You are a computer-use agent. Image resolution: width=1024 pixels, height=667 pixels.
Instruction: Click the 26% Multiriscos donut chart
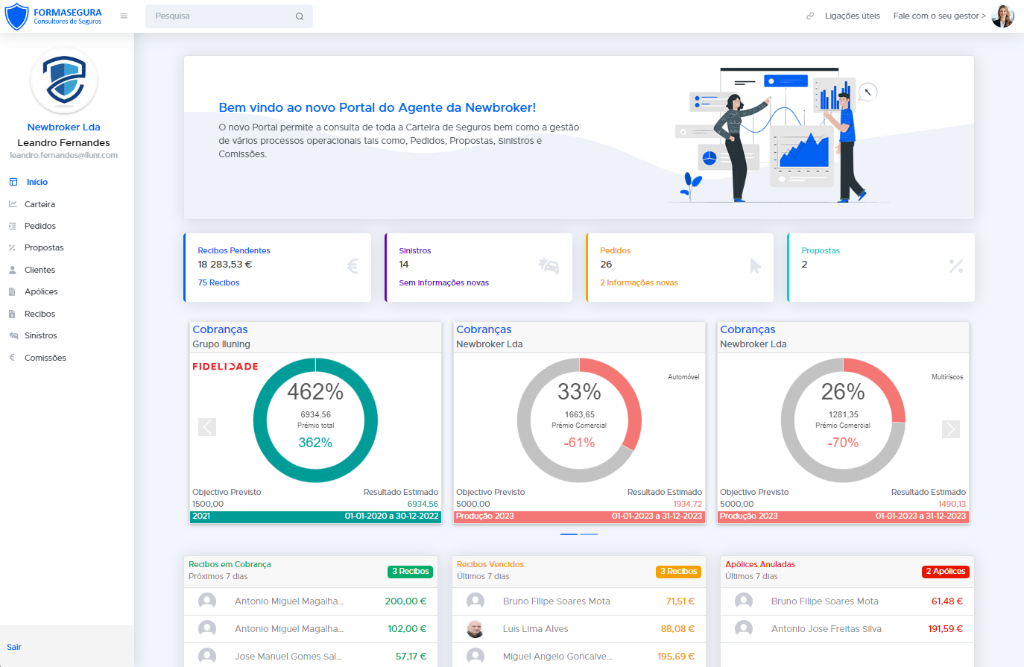(x=843, y=420)
